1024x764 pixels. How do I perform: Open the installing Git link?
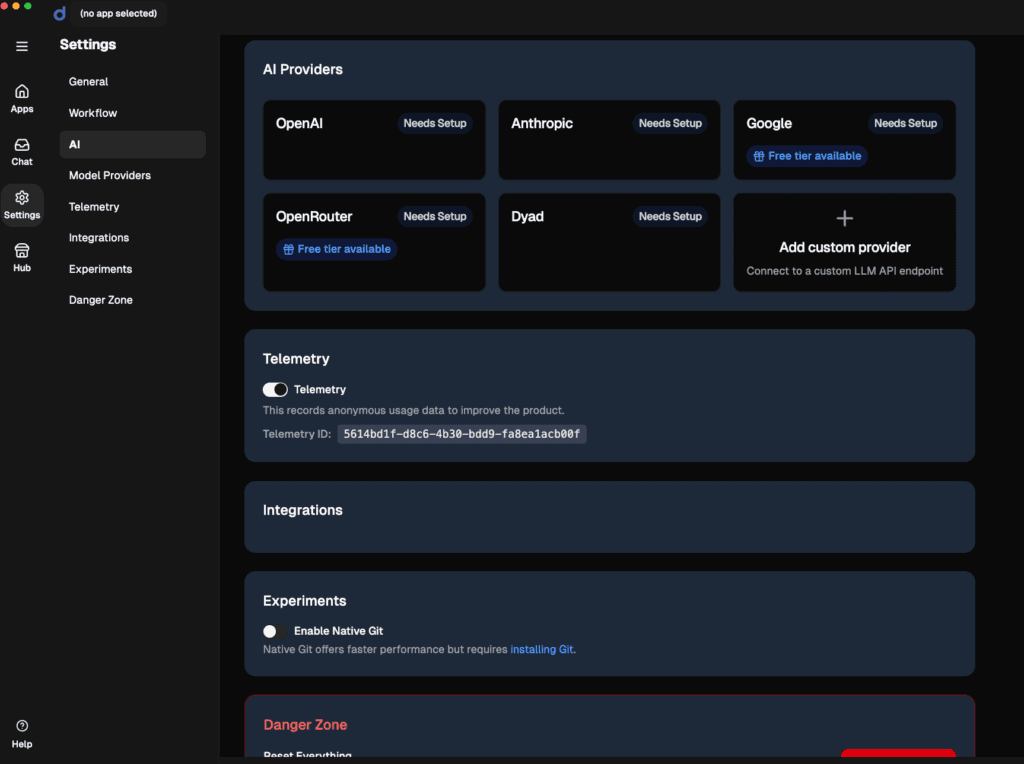click(541, 650)
